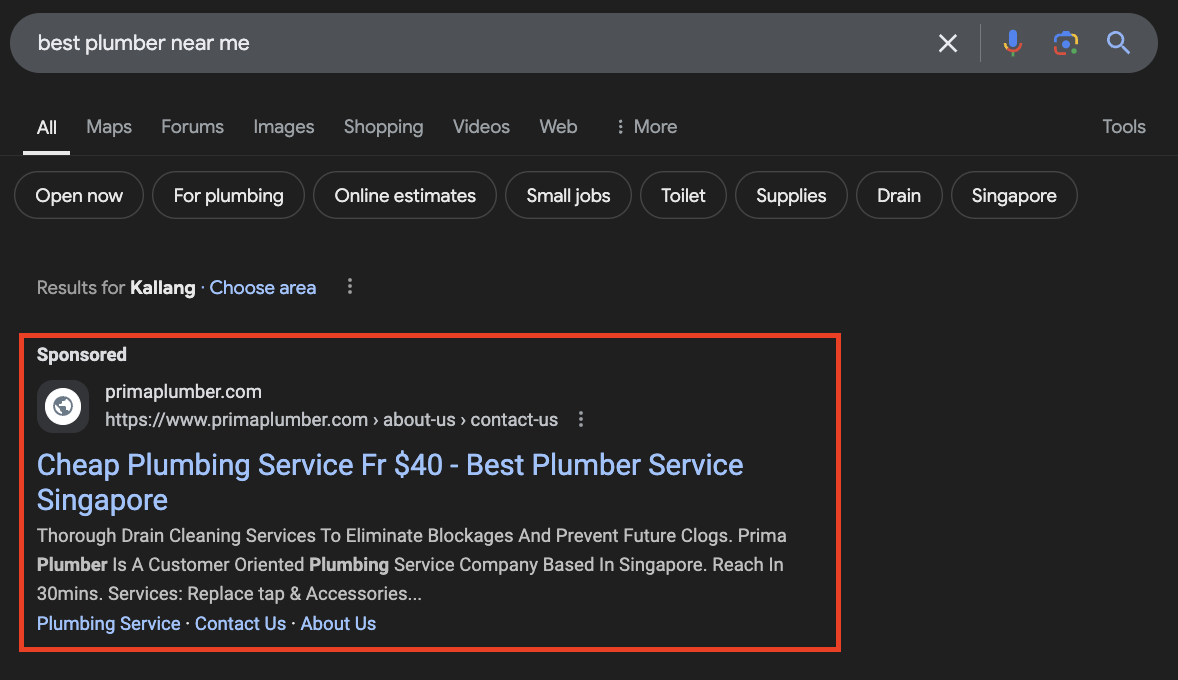Switch to the Forums tab
Image resolution: width=1178 pixels, height=680 pixels.
point(192,127)
